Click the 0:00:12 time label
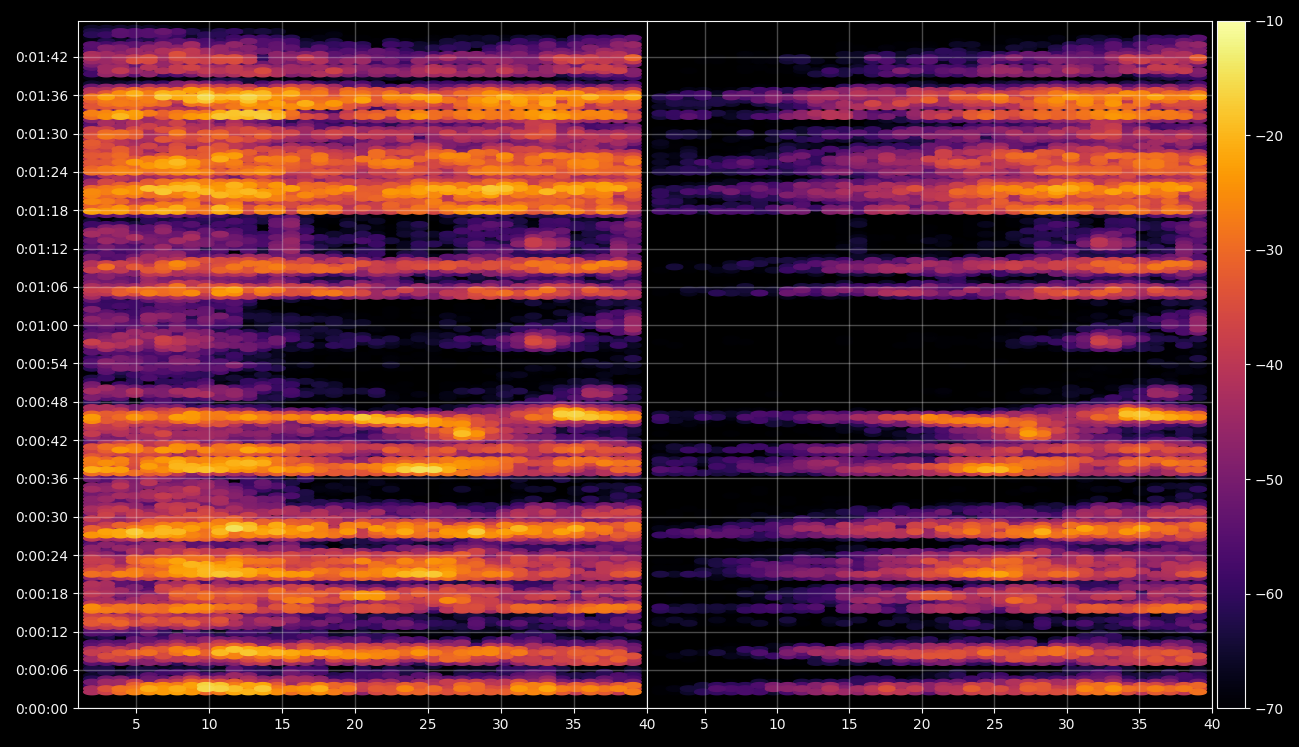 point(41,632)
